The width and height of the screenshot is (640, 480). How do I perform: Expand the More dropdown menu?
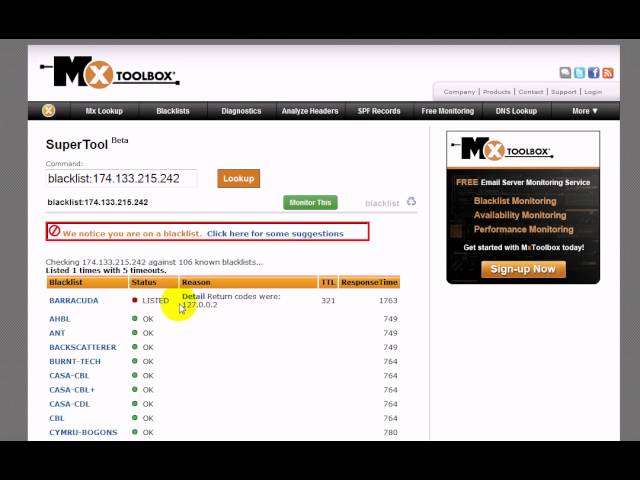585,111
